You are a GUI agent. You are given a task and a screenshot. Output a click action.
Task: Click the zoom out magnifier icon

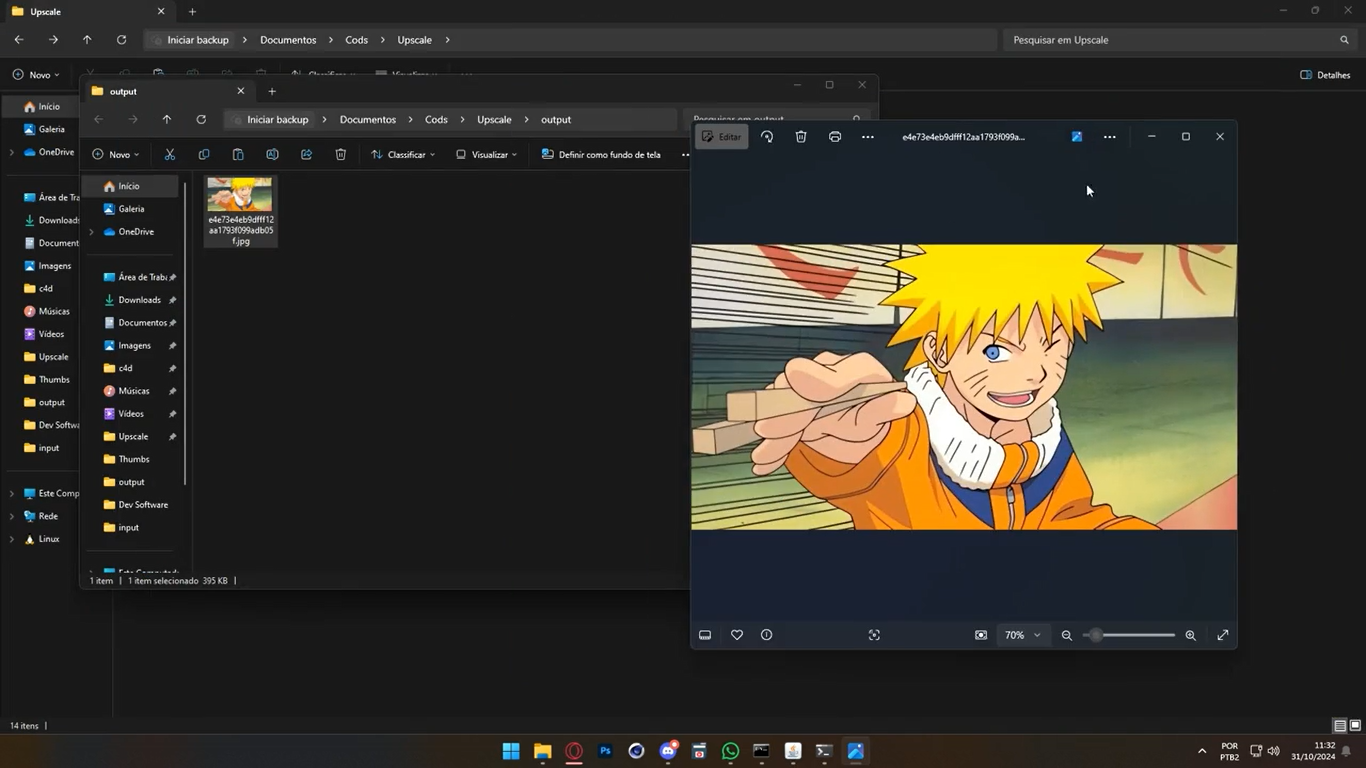[1067, 635]
